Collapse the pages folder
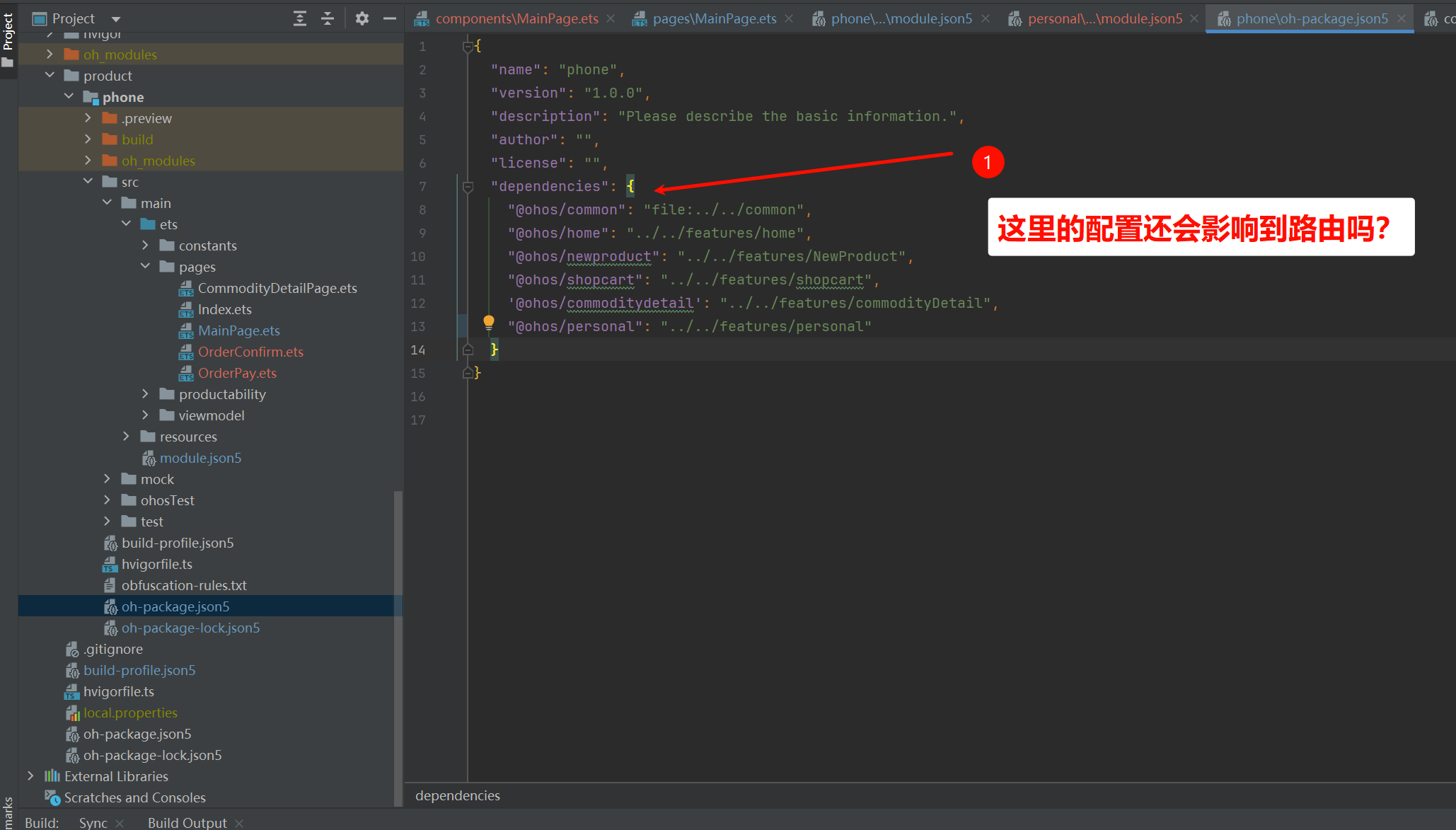The image size is (1456, 830). (x=145, y=266)
